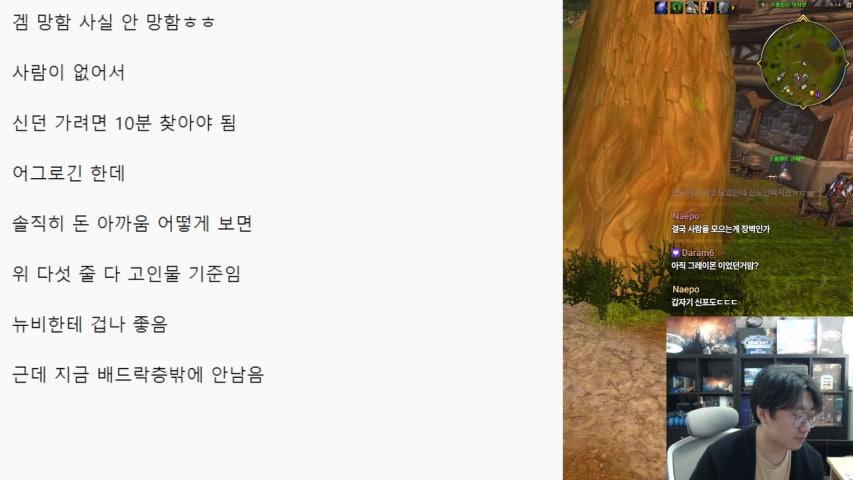Screen dimensions: 853x480
Task: Click the purple heart badge next to Daram6
Action: pyautogui.click(x=676, y=253)
